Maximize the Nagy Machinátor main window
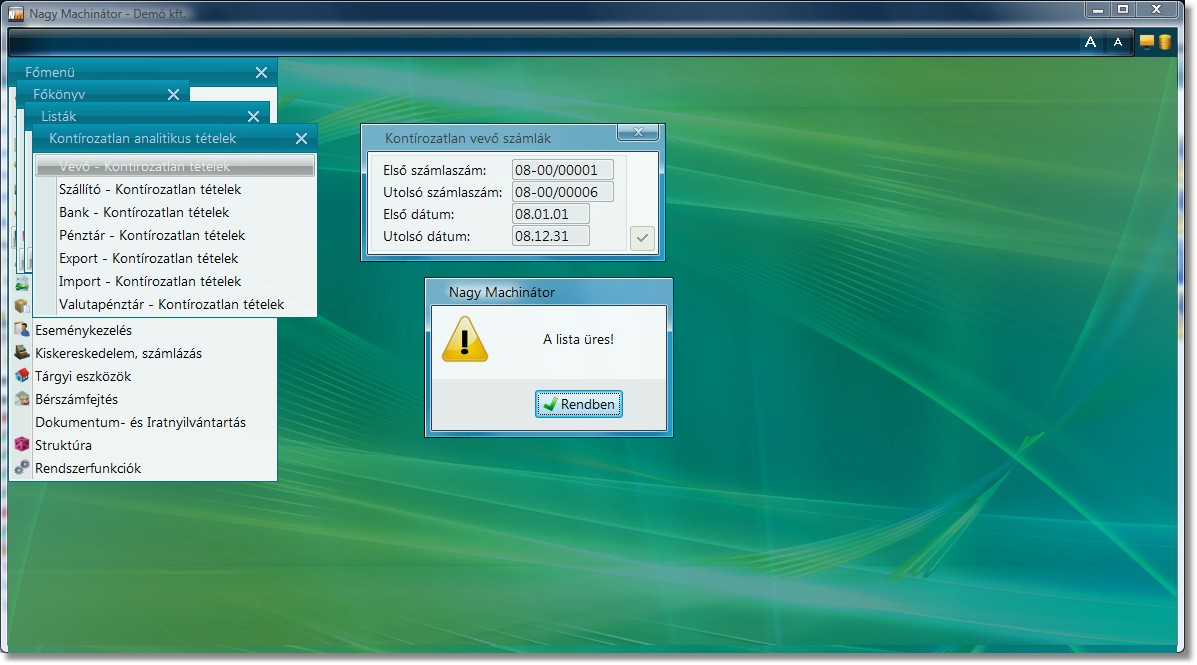 point(1123,10)
